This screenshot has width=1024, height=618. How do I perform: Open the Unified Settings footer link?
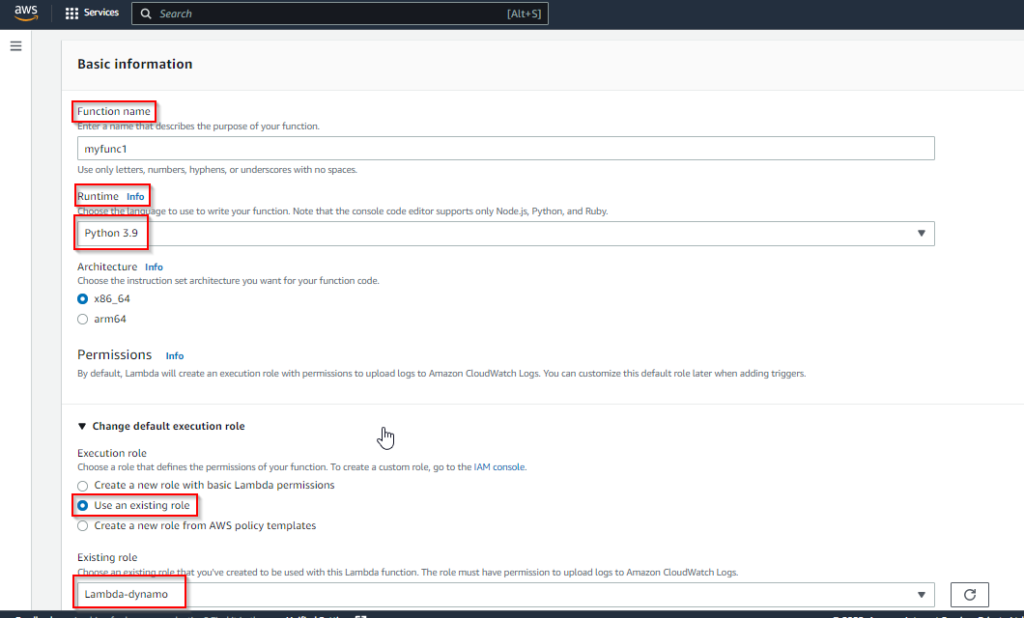tap(312, 615)
